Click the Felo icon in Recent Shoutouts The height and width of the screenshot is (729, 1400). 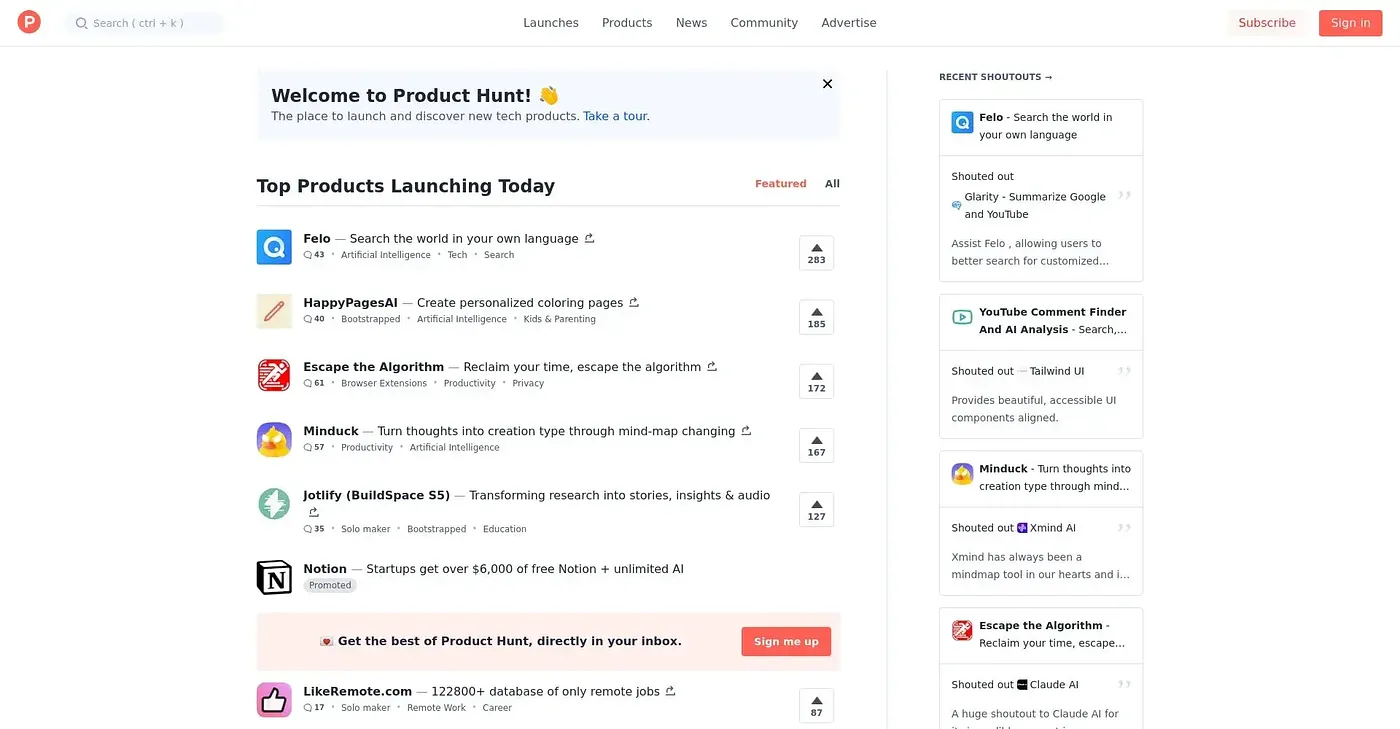coord(962,122)
